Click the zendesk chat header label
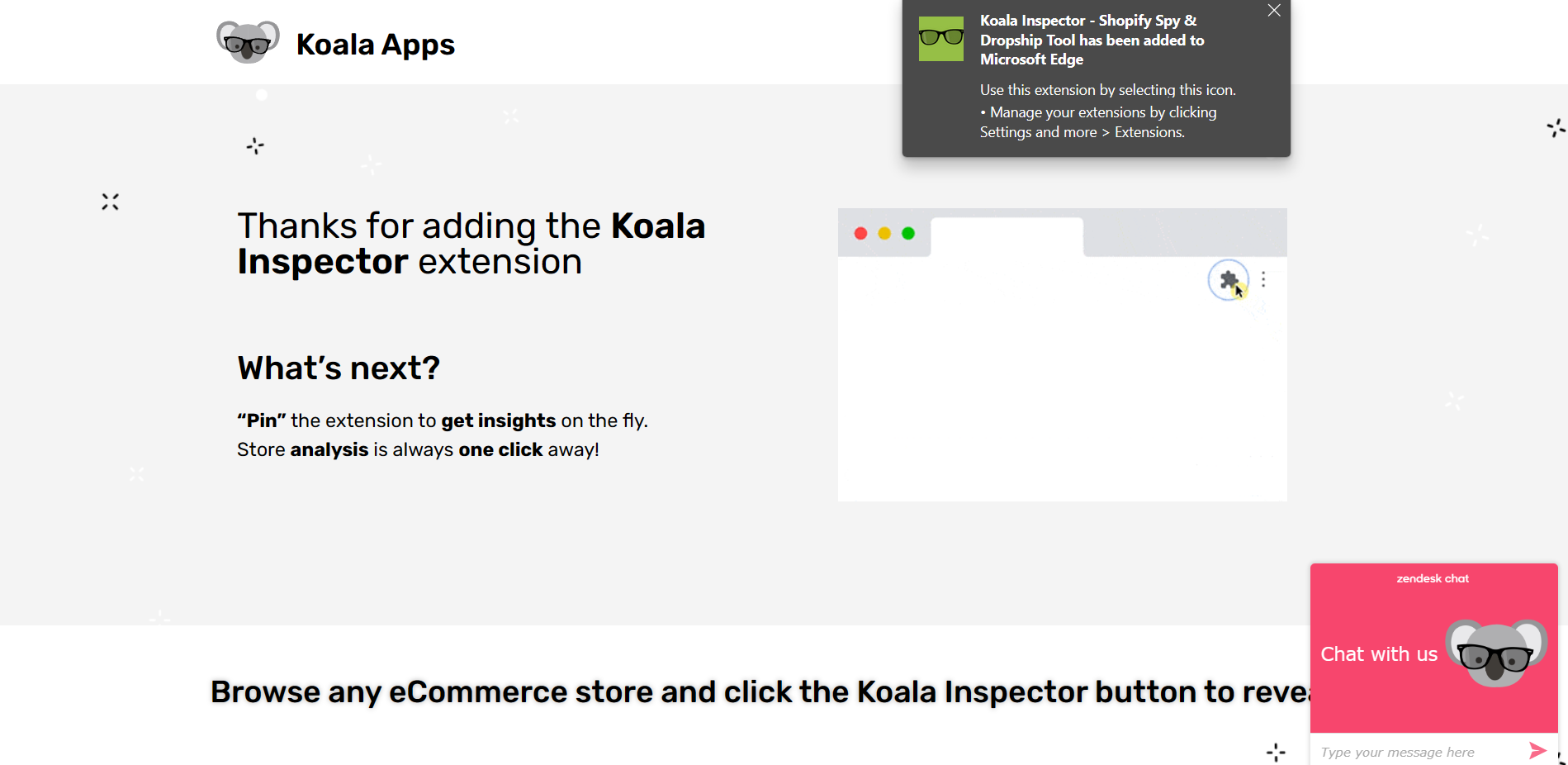The image size is (1568, 765). (1433, 578)
